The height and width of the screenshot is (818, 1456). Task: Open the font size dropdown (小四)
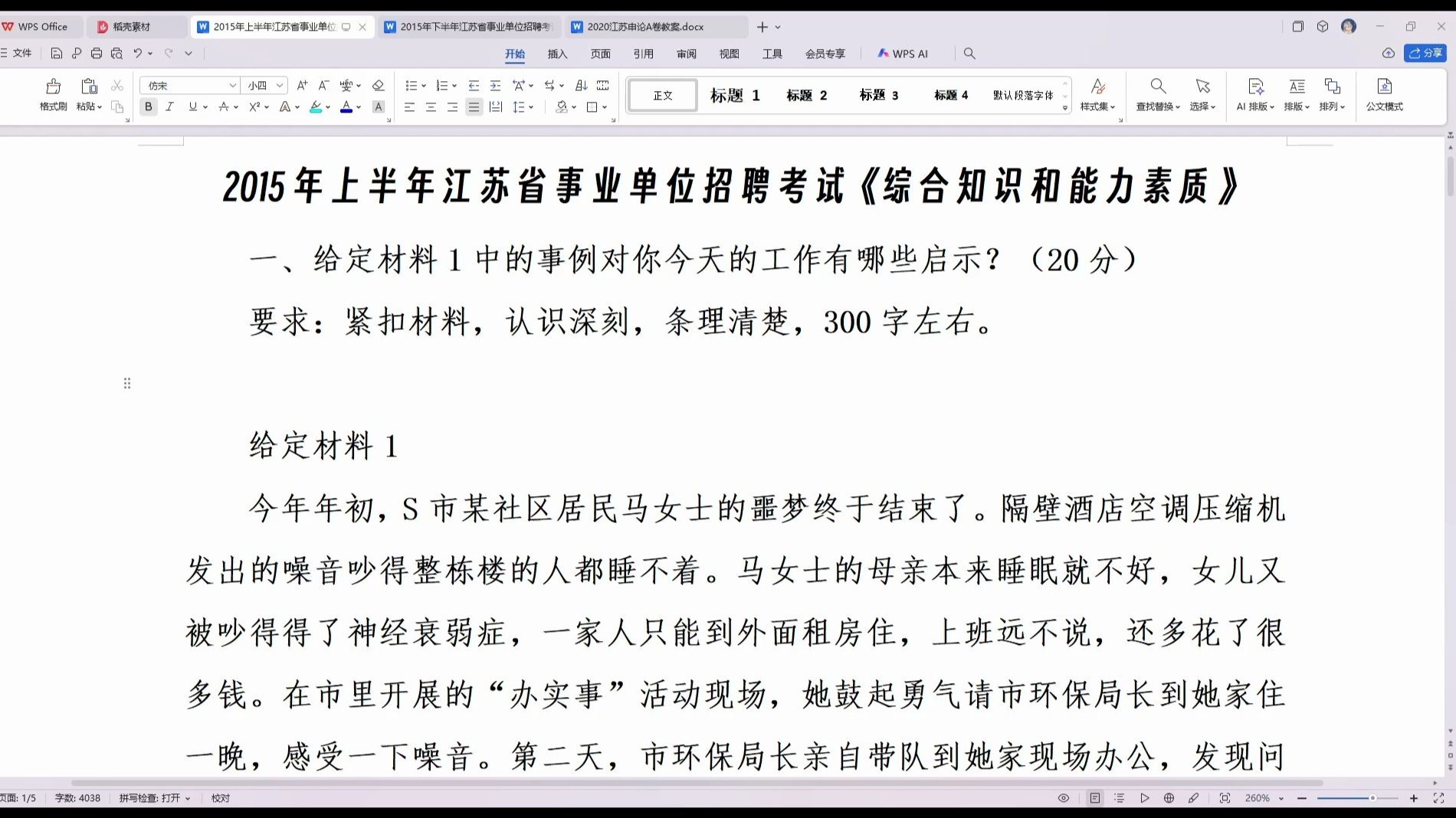coord(280,86)
